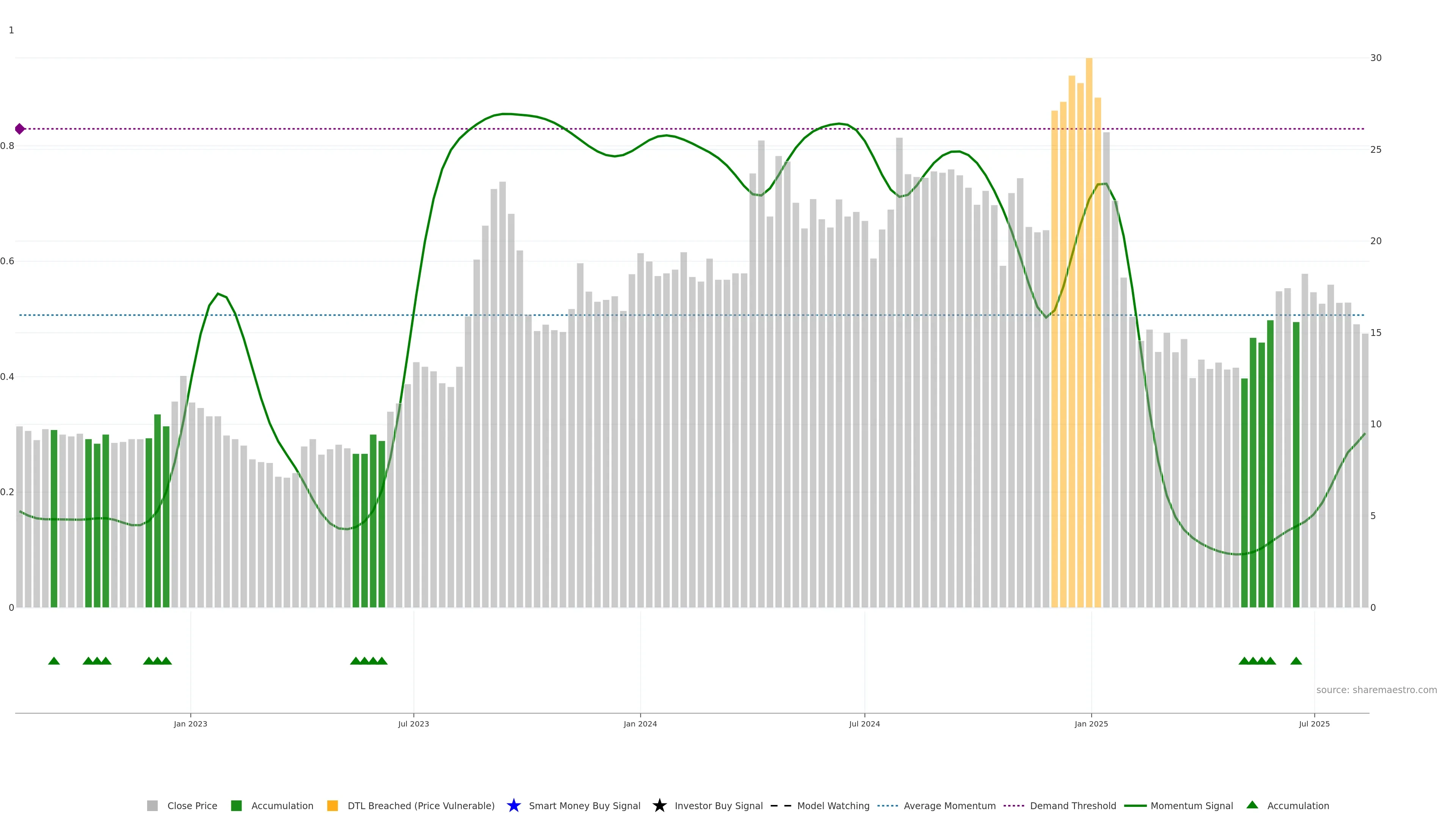Image resolution: width=1456 pixels, height=819 pixels.
Task: Click the DTL Breached (Price Vulnerable) legend label
Action: (x=420, y=805)
